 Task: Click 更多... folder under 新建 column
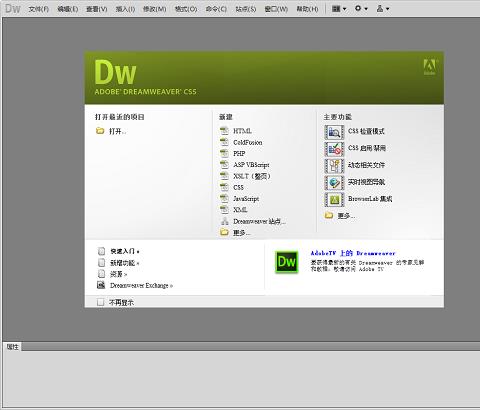(225, 232)
